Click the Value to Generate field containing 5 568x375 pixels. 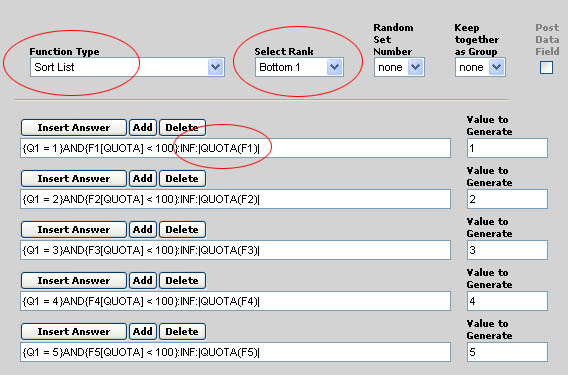(x=507, y=352)
